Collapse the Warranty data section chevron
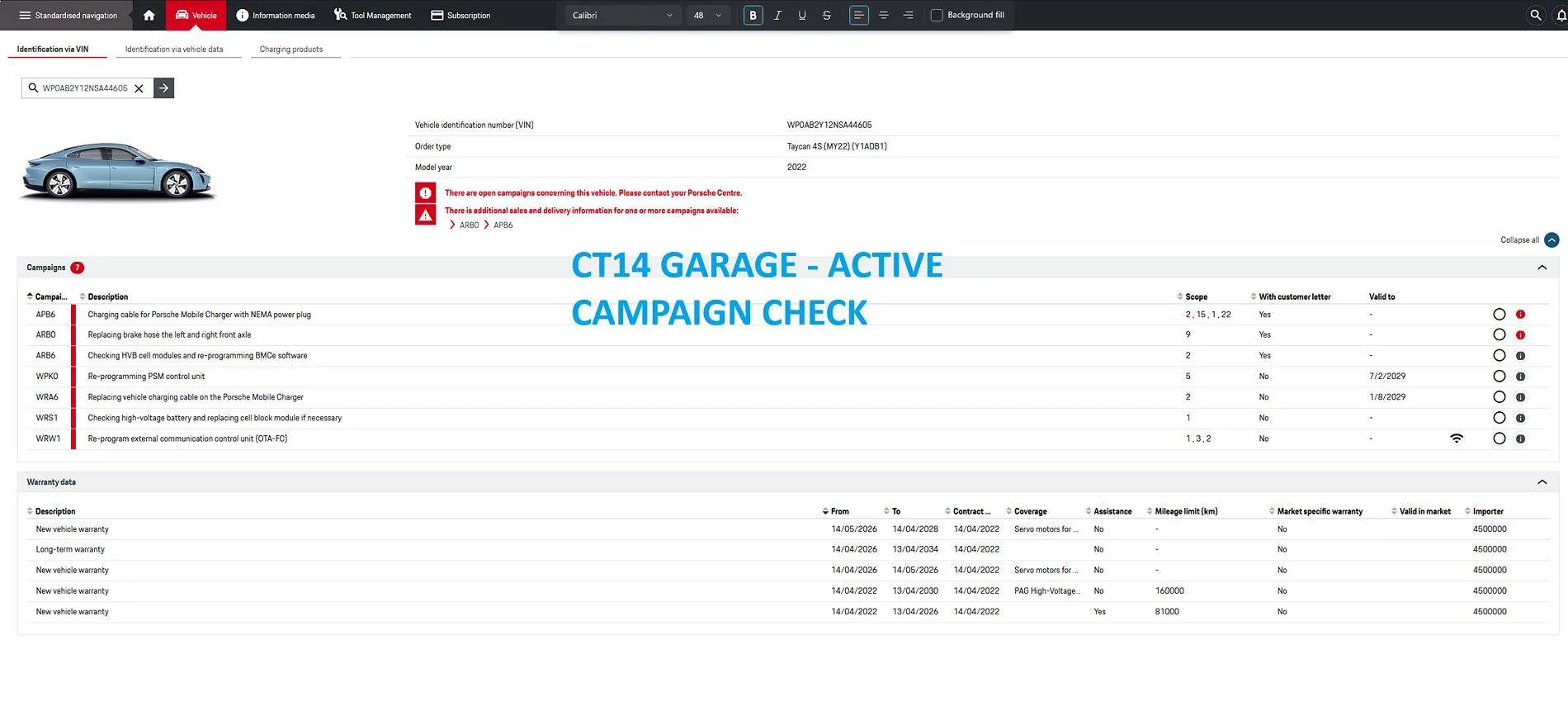 (x=1542, y=482)
